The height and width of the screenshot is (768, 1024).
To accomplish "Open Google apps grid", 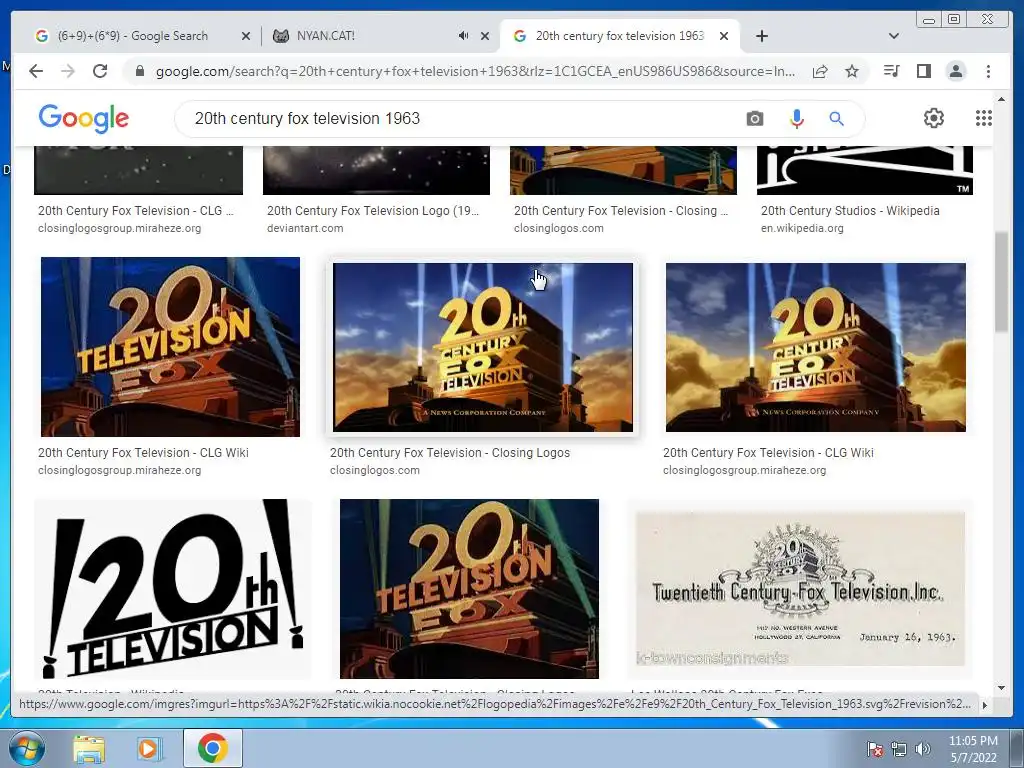I will click(984, 118).
